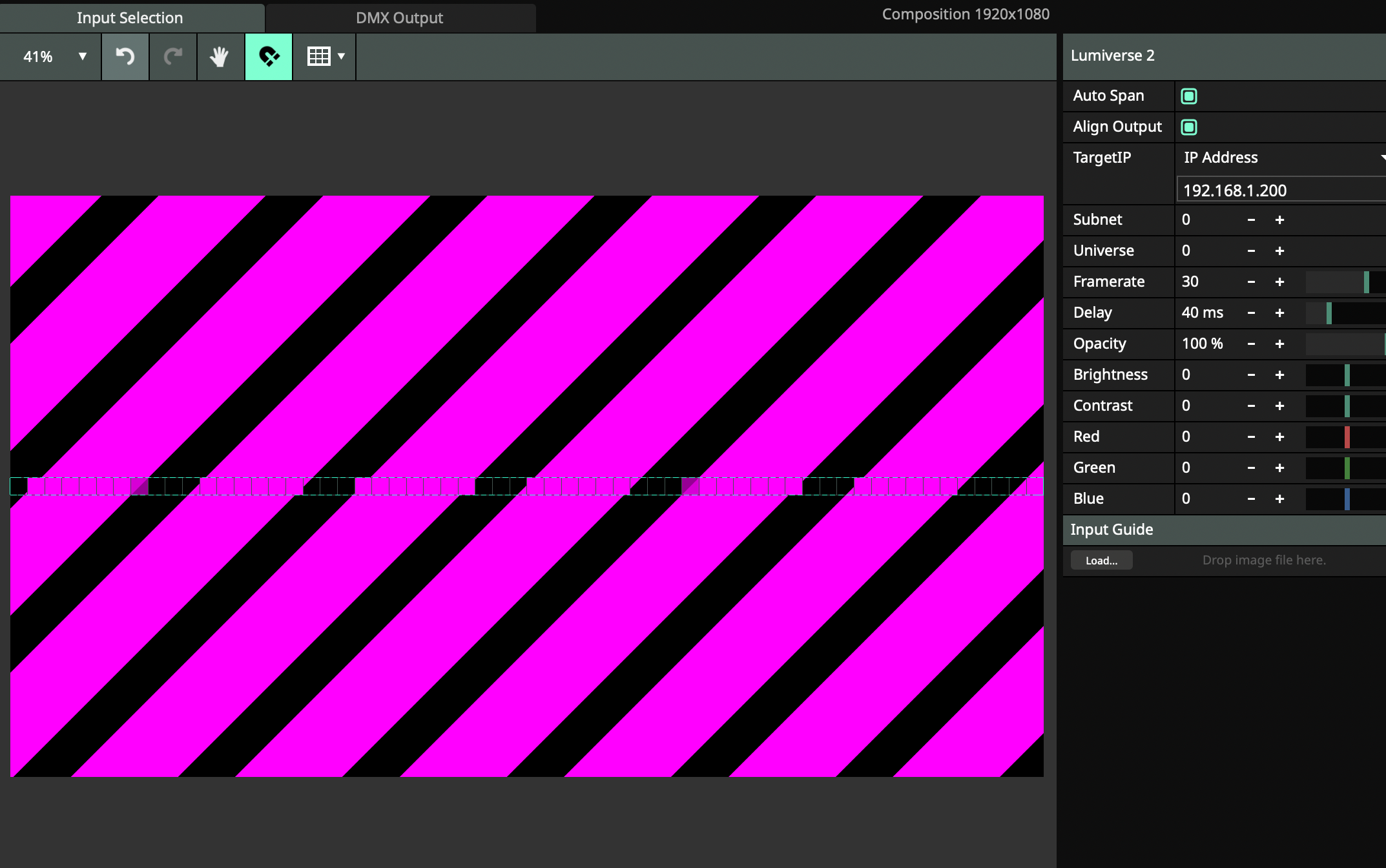1386x868 pixels.
Task: Switch to the DMX Output tab
Action: 399,18
